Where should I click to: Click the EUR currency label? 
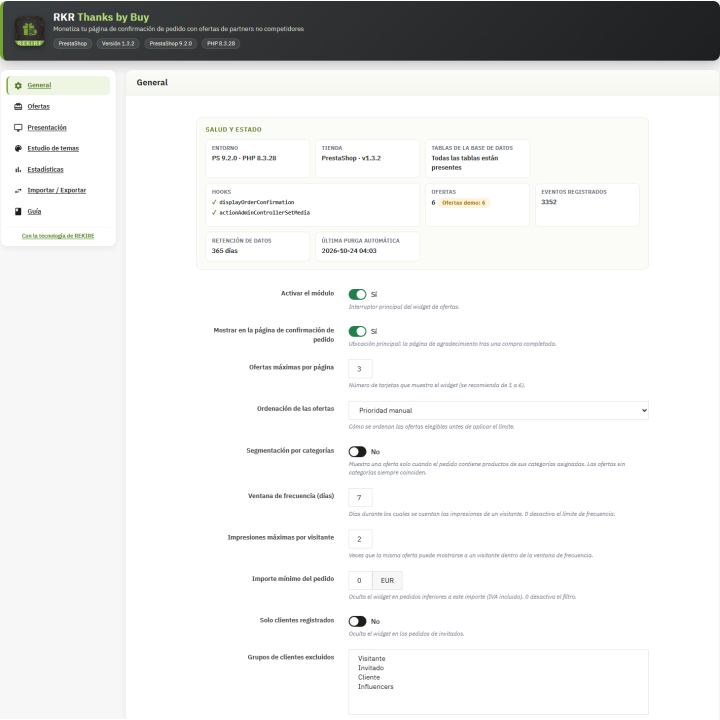(x=387, y=580)
